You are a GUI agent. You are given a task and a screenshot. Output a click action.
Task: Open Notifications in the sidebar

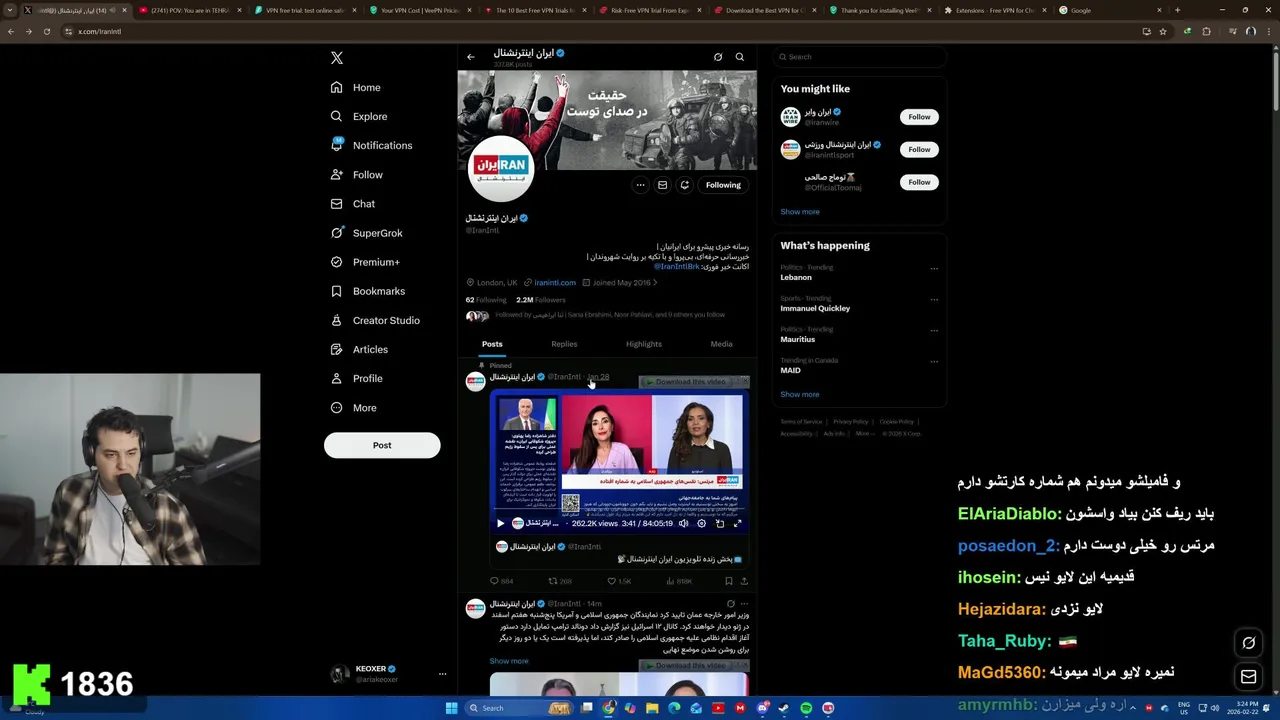(x=371, y=145)
